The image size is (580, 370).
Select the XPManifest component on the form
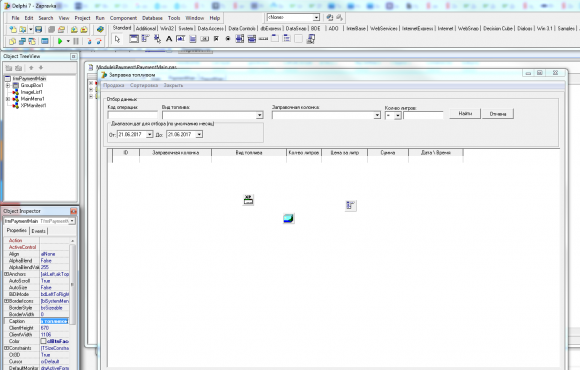248,199
